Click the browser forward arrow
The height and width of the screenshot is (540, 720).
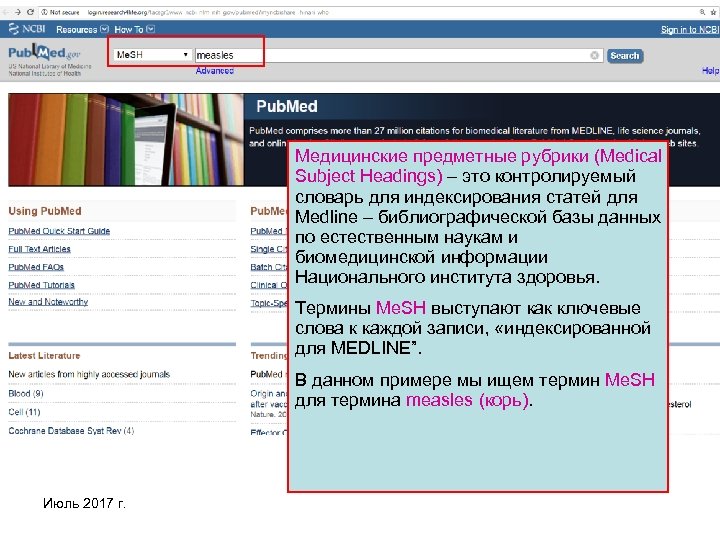coord(18,12)
